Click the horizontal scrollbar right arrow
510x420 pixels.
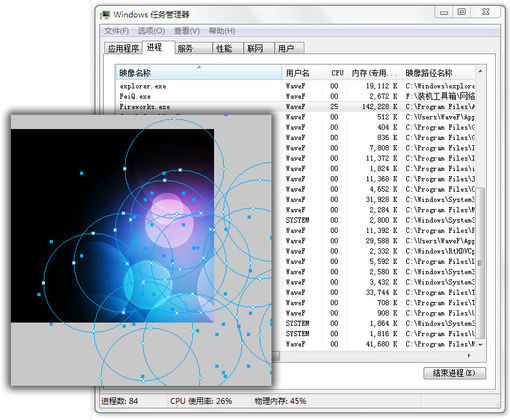click(469, 356)
